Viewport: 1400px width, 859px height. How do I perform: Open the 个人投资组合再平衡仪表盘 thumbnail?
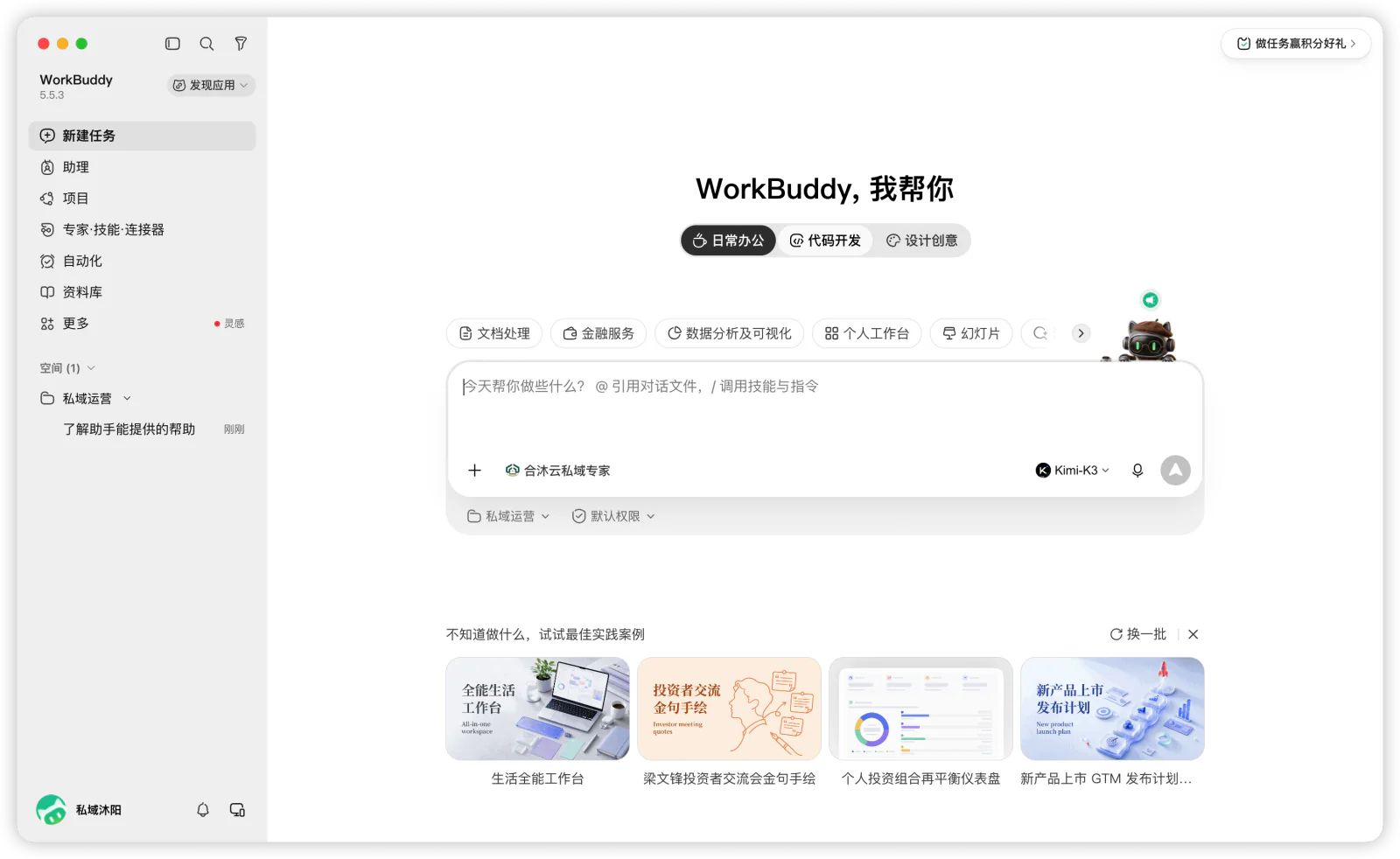tap(920, 709)
